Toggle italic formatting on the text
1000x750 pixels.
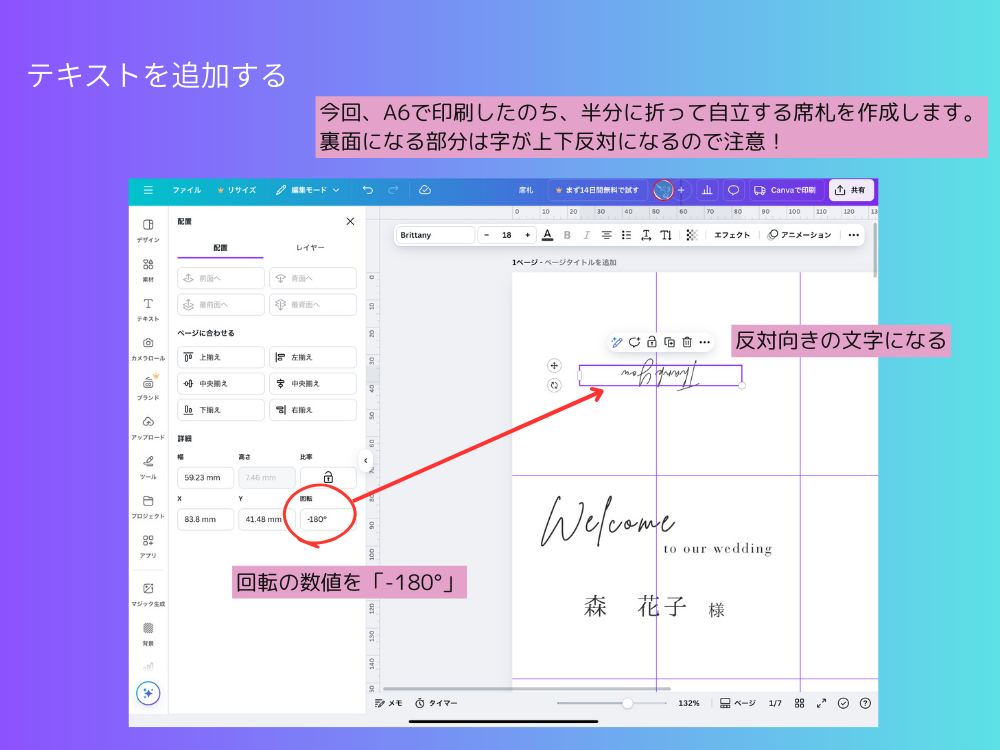[x=586, y=234]
